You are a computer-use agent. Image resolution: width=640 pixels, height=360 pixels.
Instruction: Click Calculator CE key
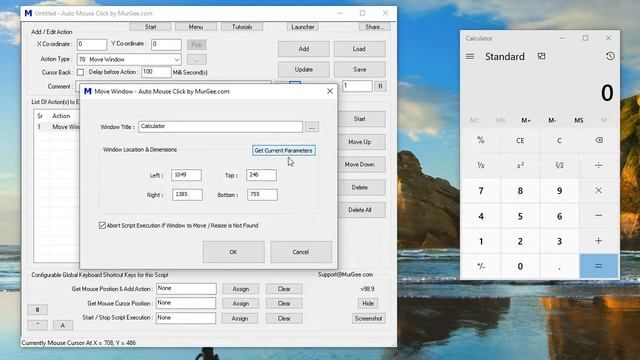pyautogui.click(x=520, y=140)
